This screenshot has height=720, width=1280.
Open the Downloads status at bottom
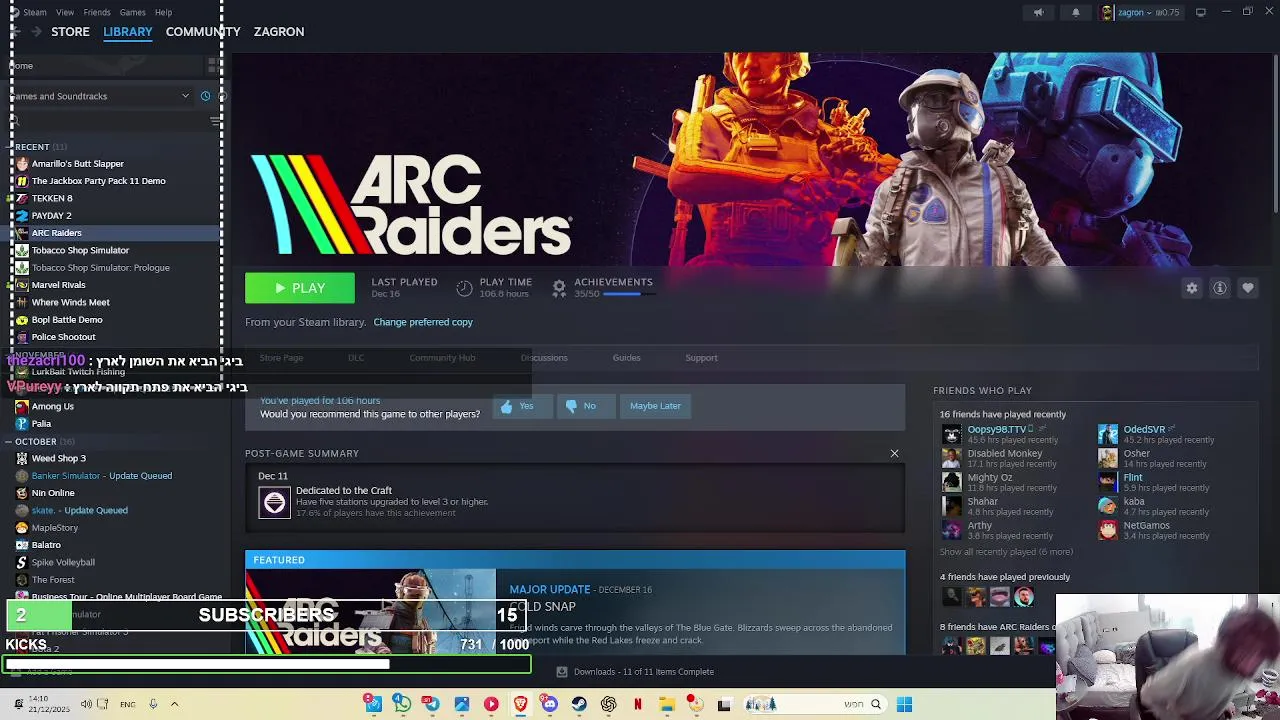pyautogui.click(x=635, y=672)
